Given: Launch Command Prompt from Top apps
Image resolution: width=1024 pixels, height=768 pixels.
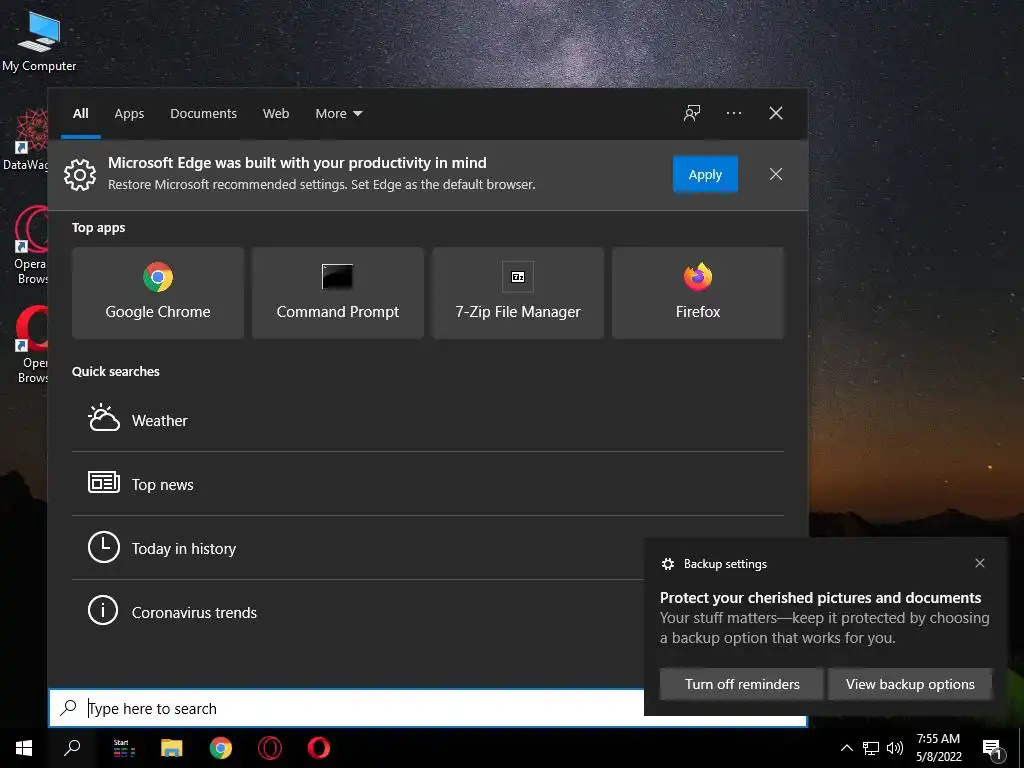Looking at the screenshot, I should point(338,293).
